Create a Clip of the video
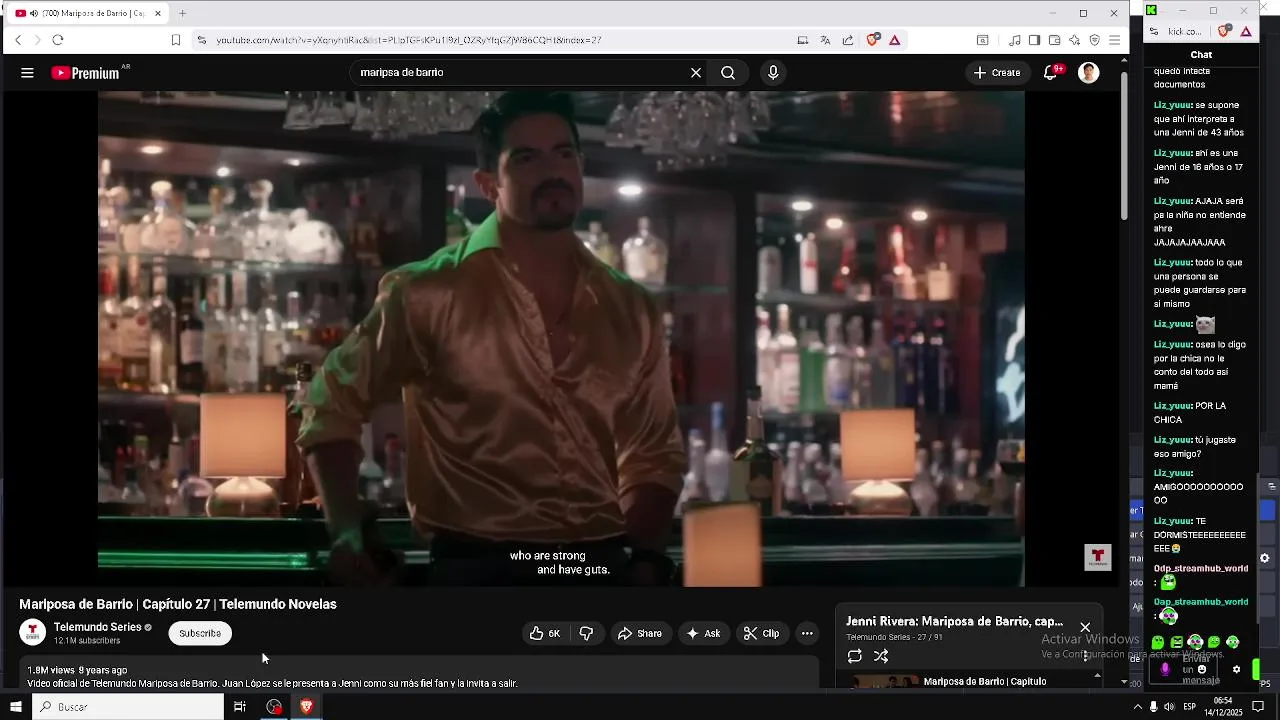 (762, 633)
